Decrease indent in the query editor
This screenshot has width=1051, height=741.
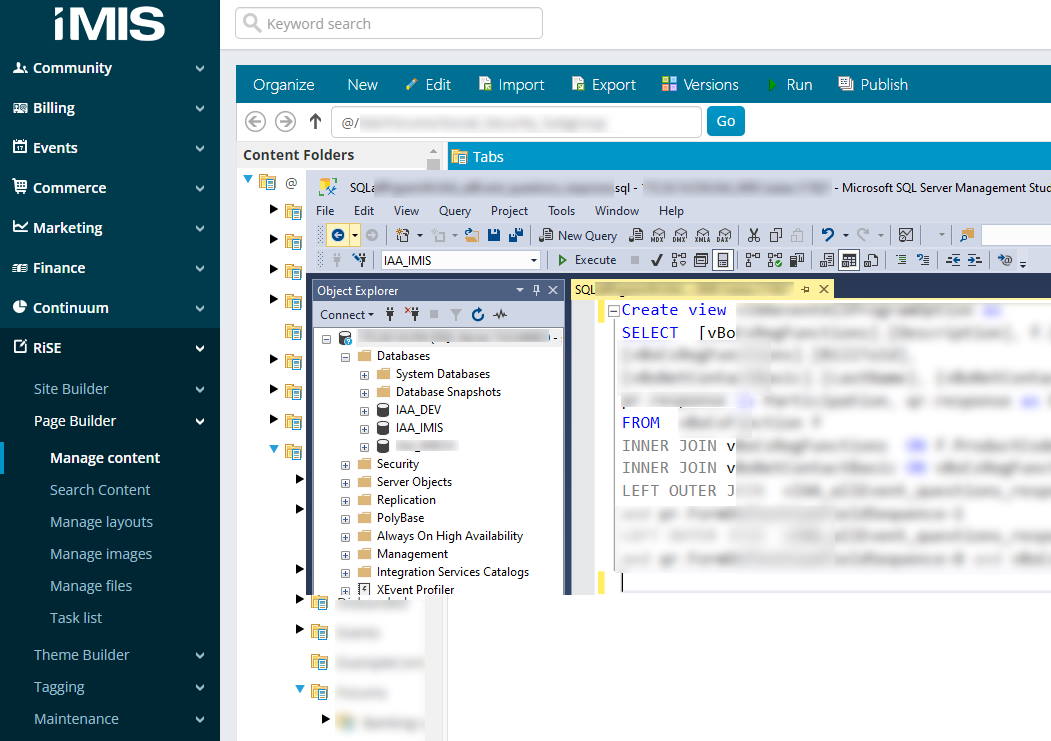tap(952, 260)
